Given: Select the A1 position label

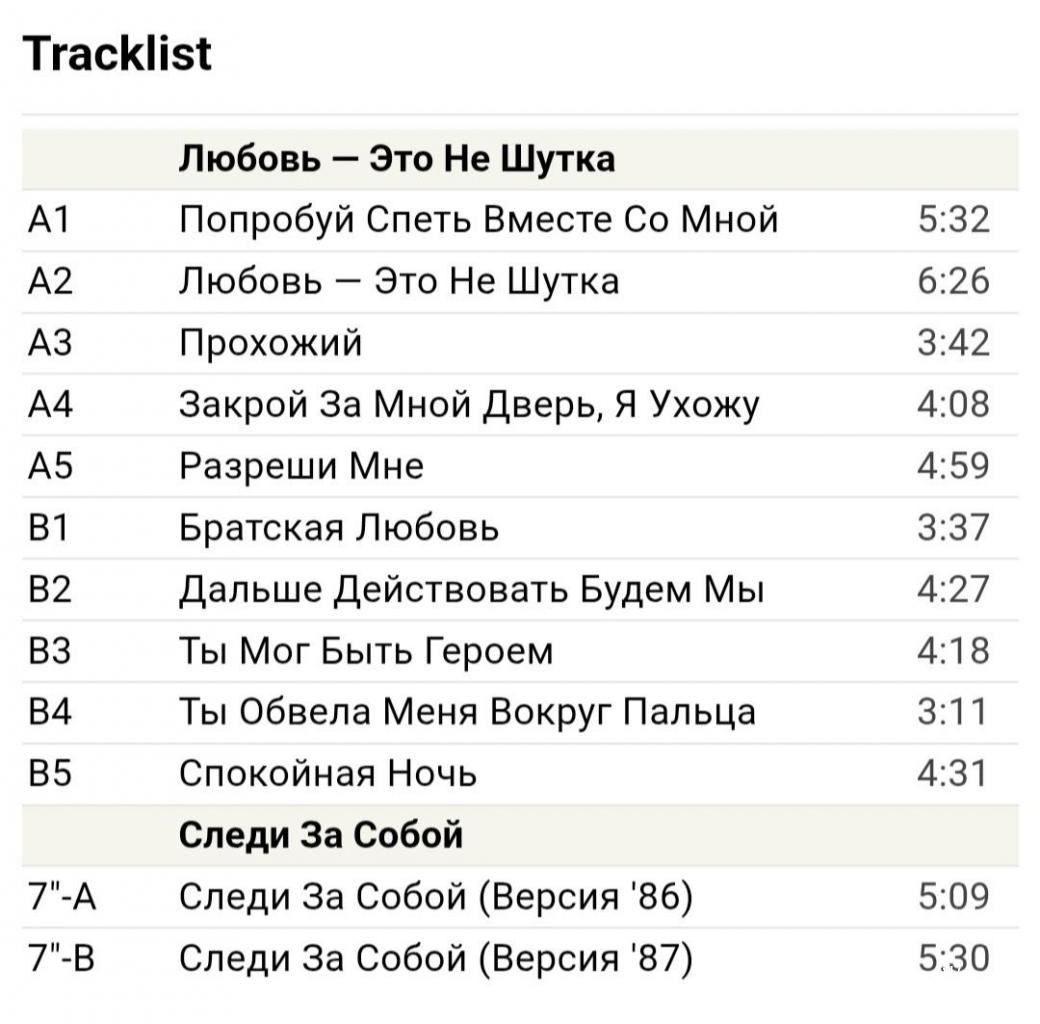Looking at the screenshot, I should point(48,219).
